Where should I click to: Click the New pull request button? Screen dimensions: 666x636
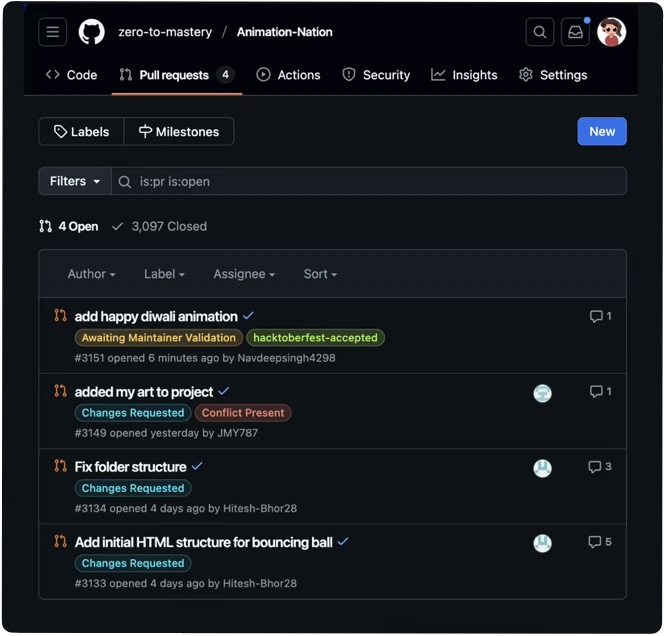pos(602,131)
